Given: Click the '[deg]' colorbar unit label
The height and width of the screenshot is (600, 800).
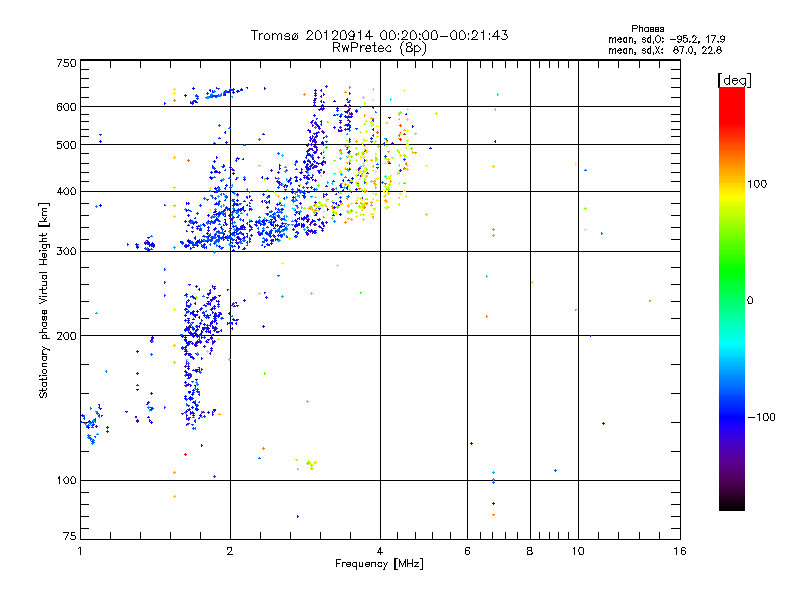Looking at the screenshot, I should [734, 80].
